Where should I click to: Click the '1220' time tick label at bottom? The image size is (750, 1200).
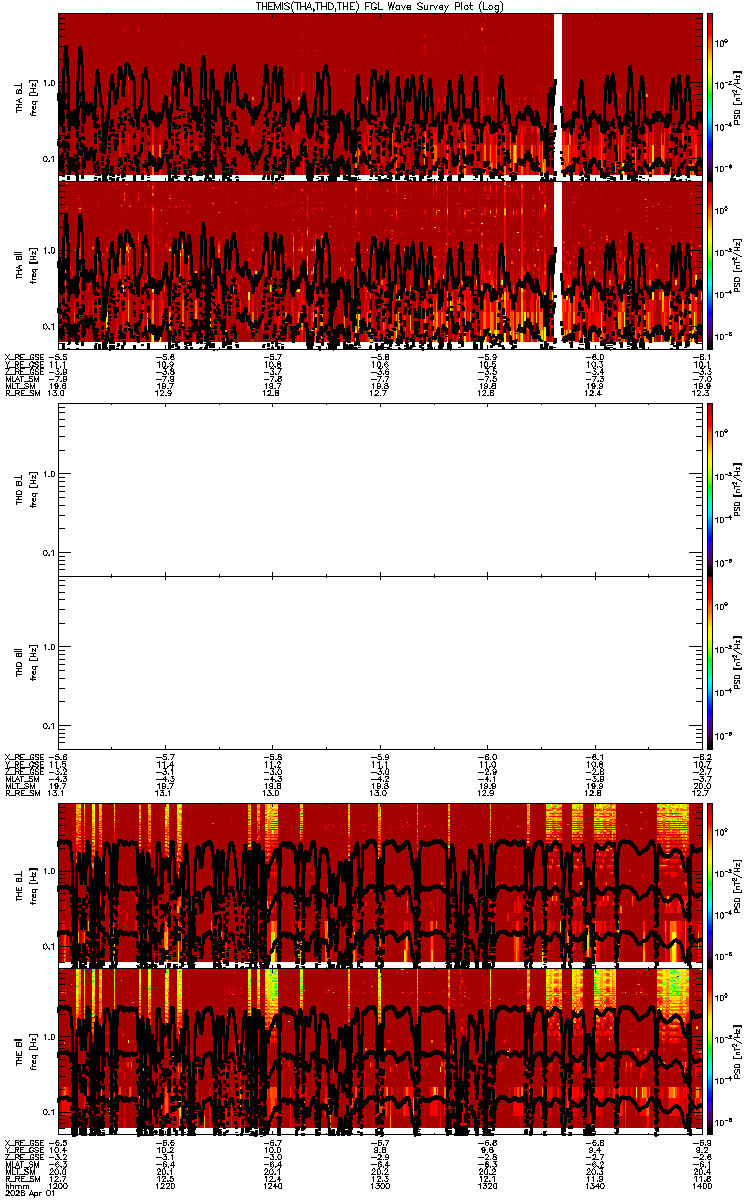(167, 1185)
